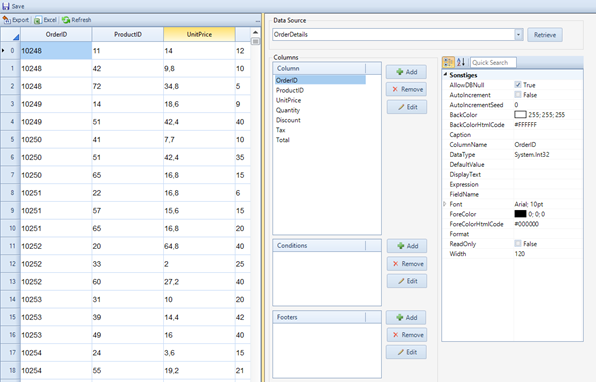
Task: Toggle AutoIncrement checkbox
Action: point(518,94)
